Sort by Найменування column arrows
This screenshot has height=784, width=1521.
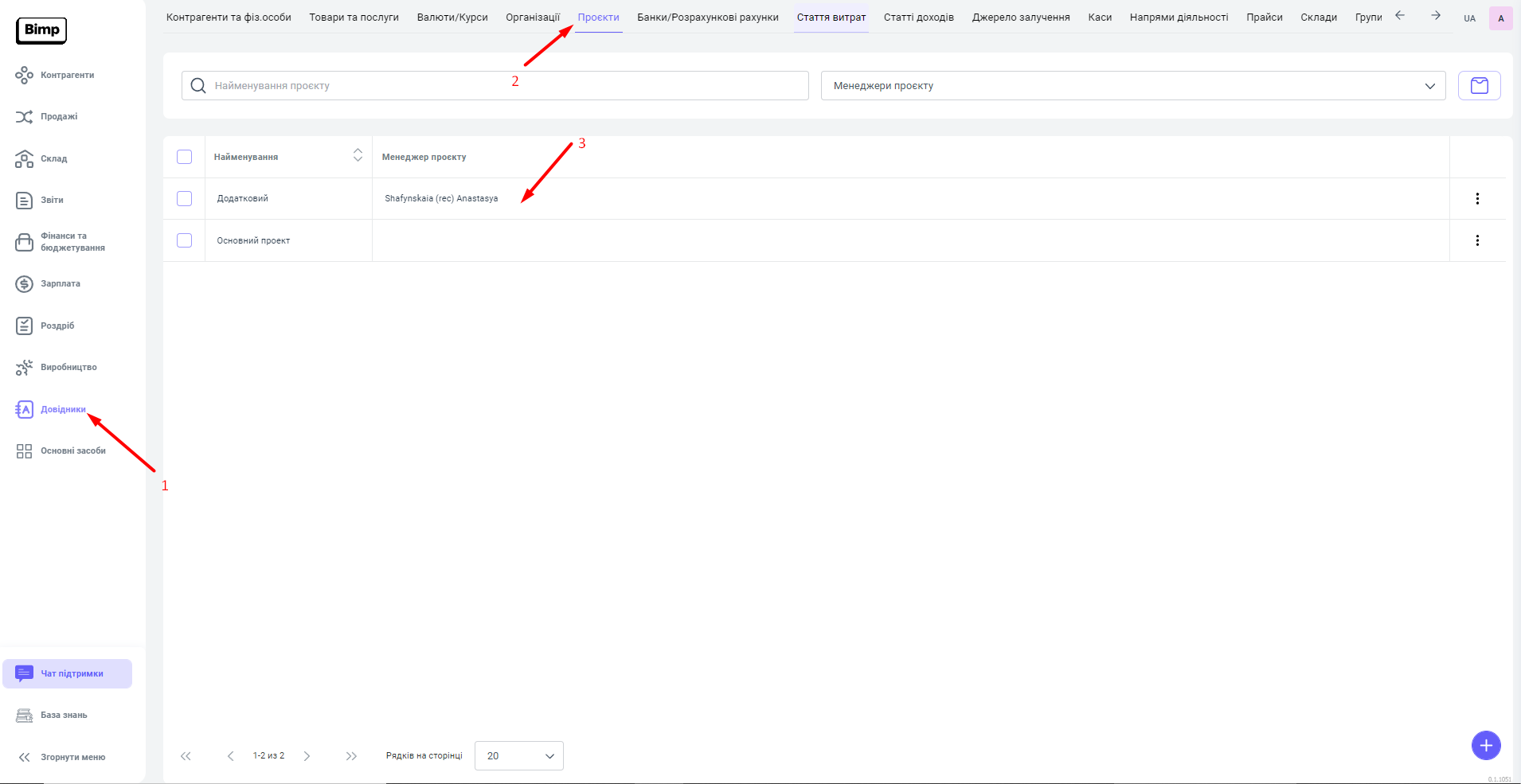[x=358, y=155]
